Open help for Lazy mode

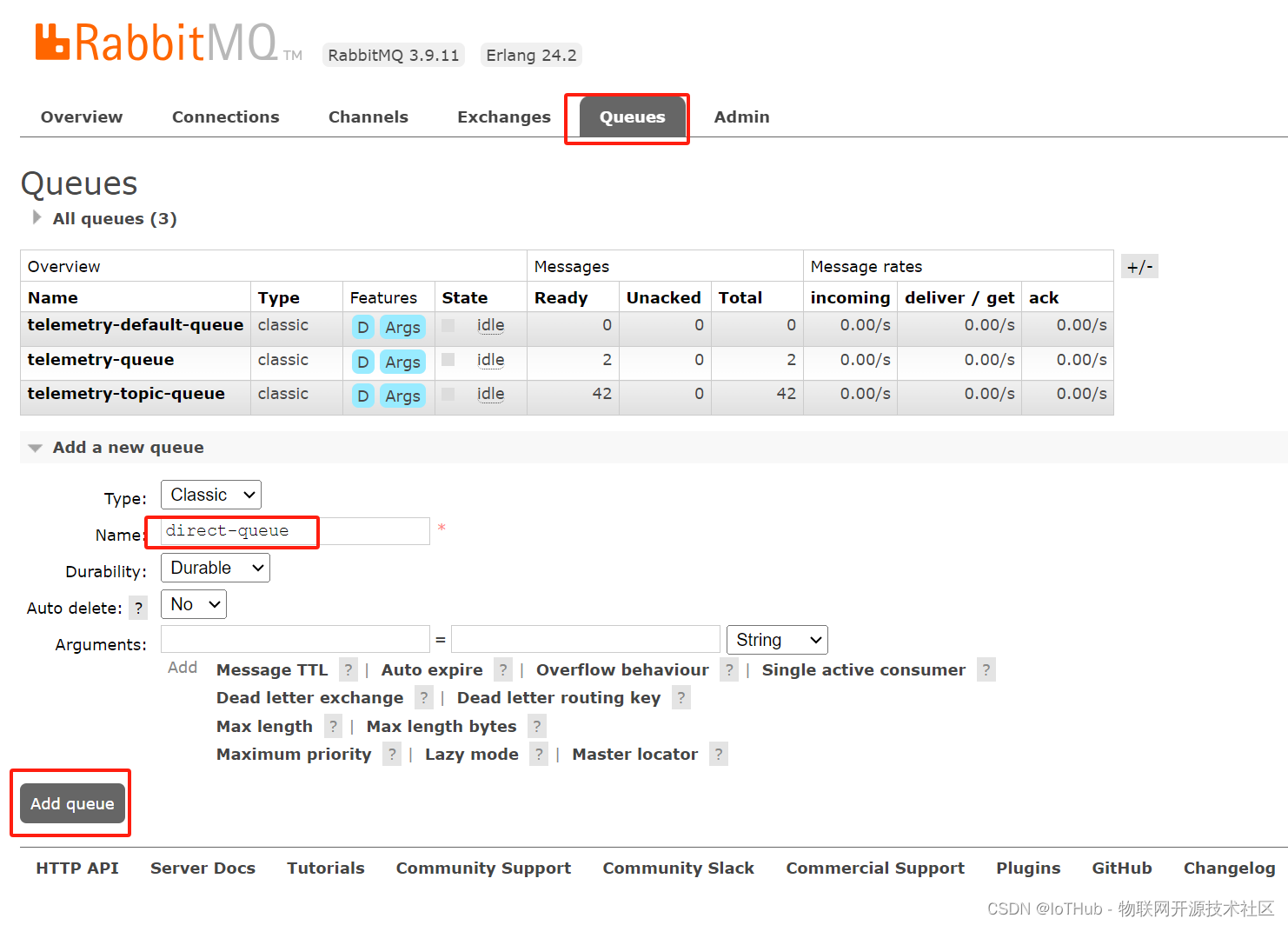539,754
